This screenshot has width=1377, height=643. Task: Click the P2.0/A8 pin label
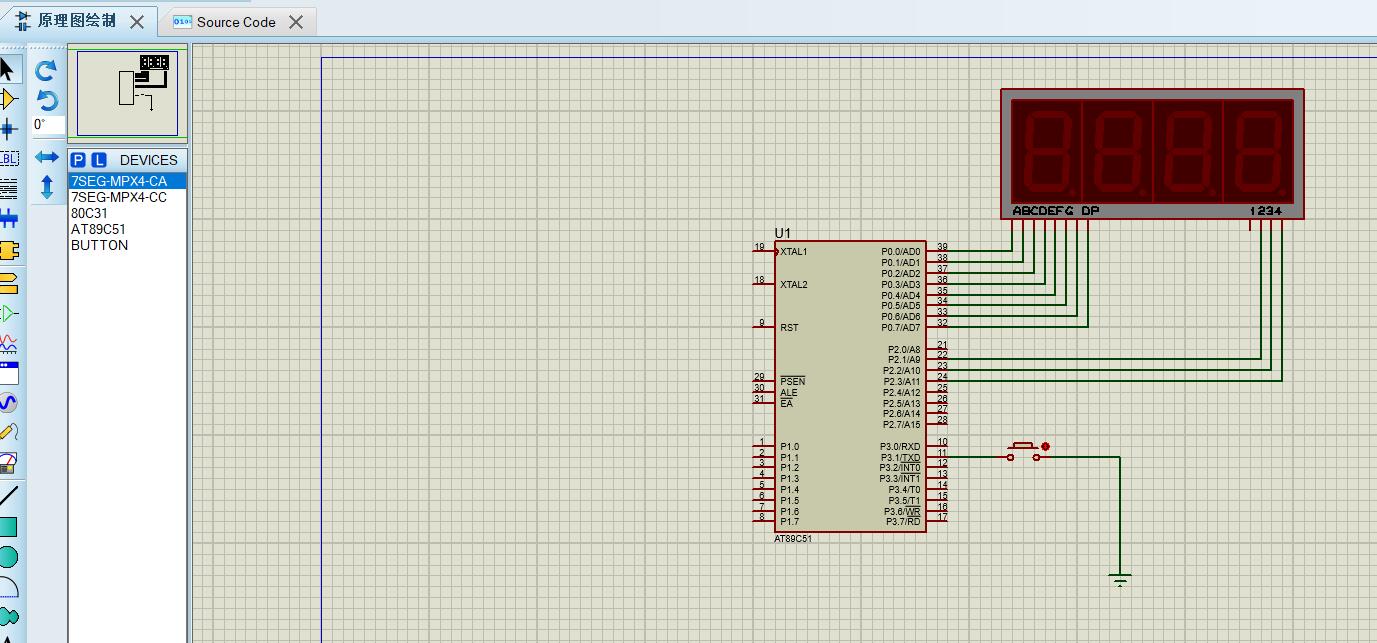[x=904, y=350]
